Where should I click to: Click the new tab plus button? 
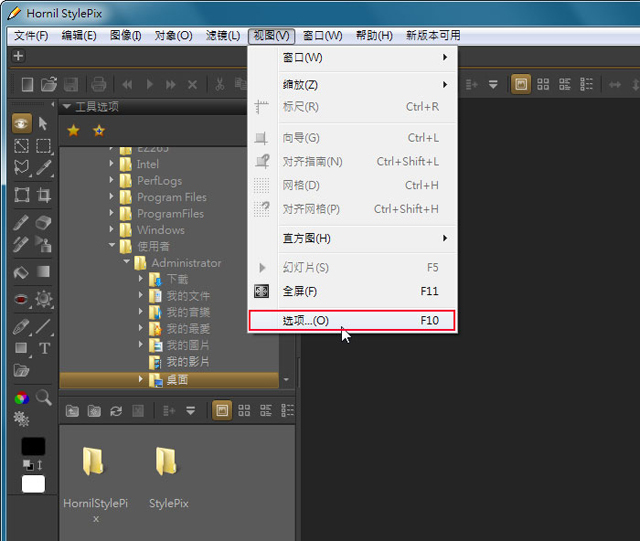tap(18, 56)
